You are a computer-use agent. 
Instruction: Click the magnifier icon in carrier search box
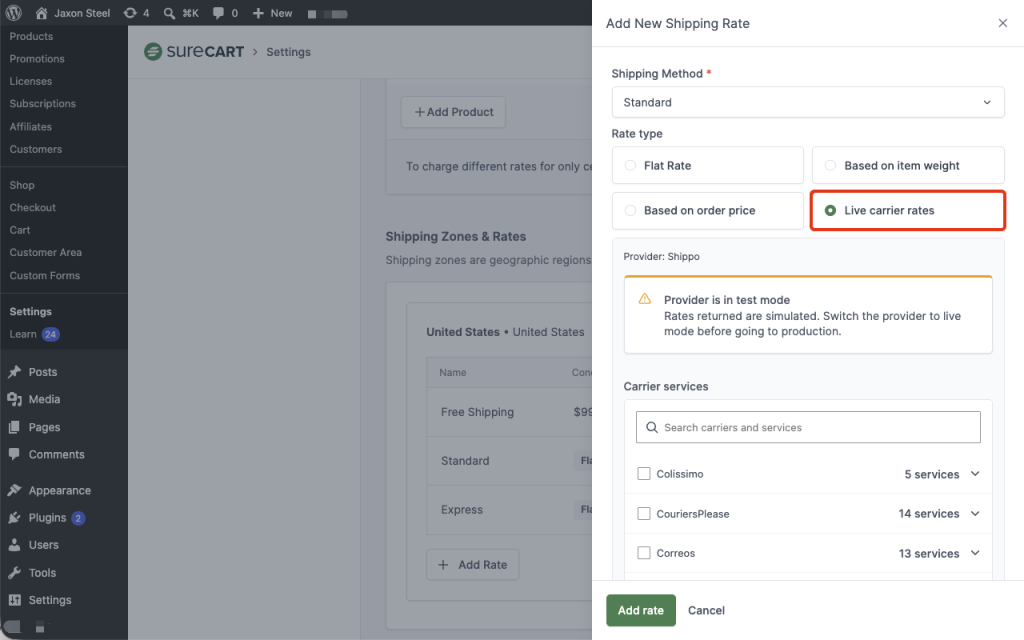[x=652, y=427]
